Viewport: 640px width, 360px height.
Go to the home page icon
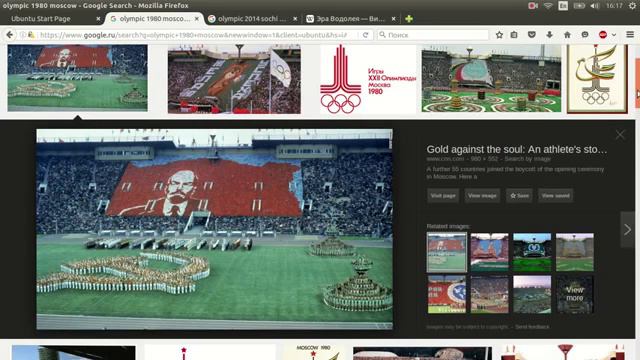pos(567,35)
